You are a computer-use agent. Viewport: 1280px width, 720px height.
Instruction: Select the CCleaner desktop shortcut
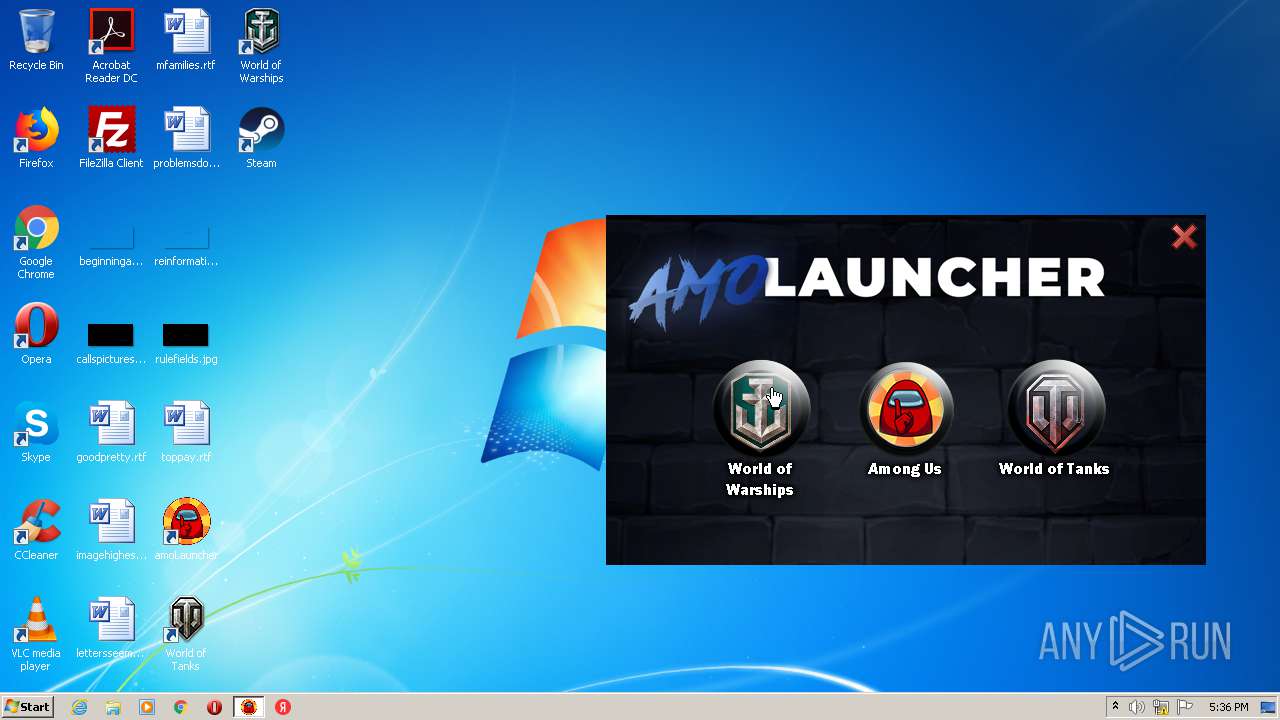pyautogui.click(x=36, y=530)
